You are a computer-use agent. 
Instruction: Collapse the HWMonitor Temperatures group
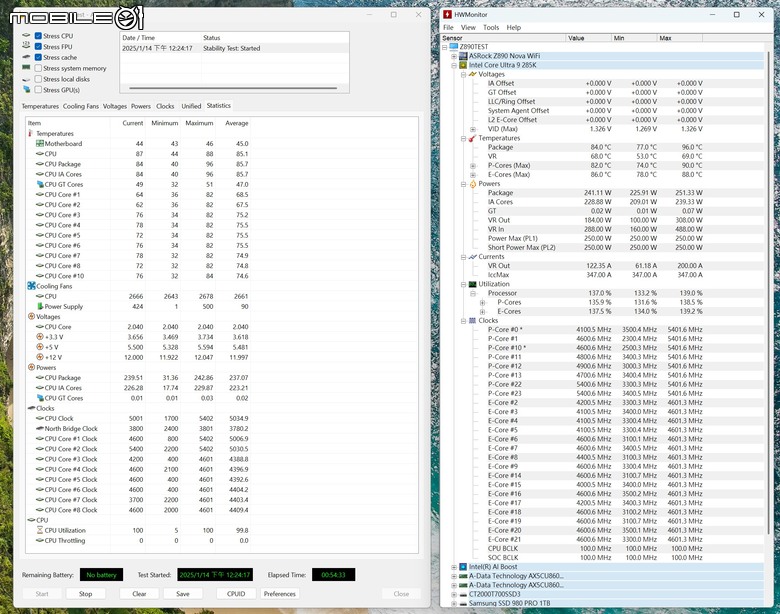click(463, 138)
